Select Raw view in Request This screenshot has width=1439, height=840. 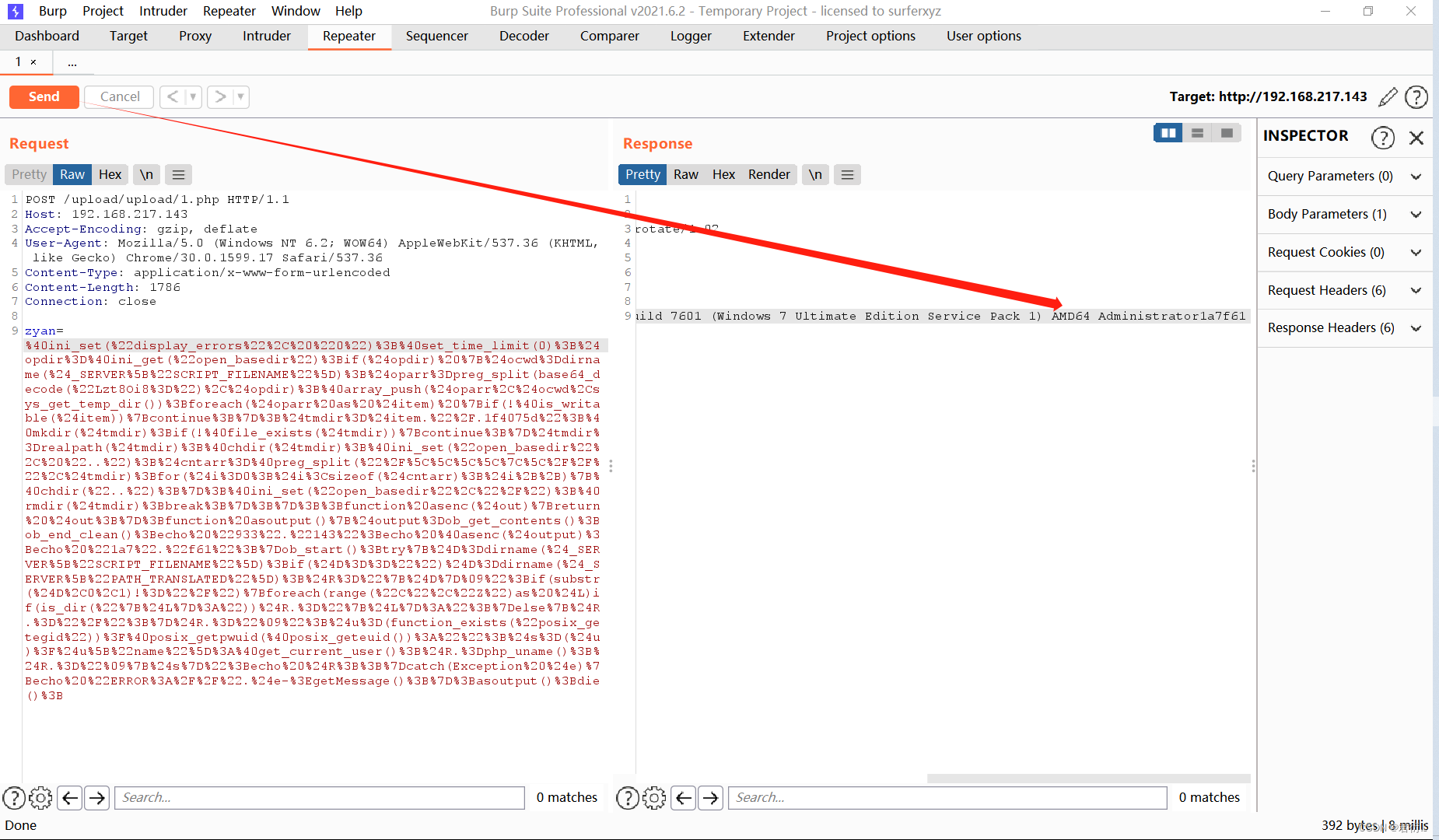coord(72,174)
